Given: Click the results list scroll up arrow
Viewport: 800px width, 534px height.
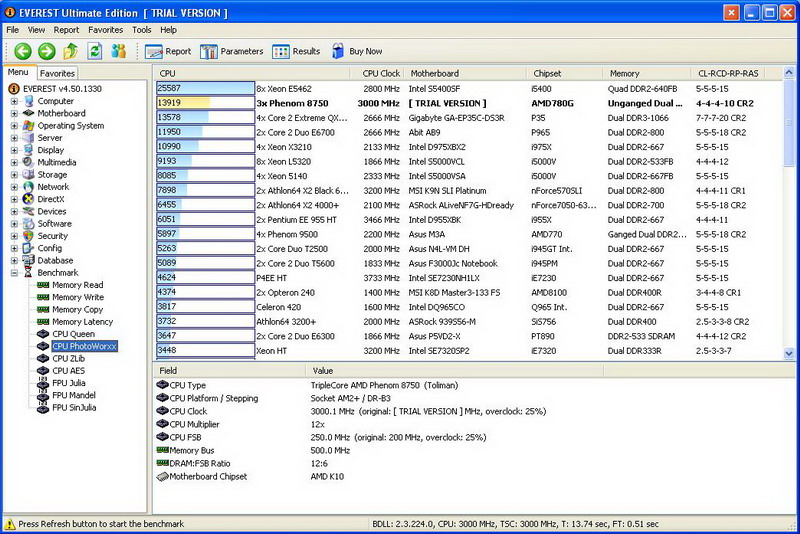Looking at the screenshot, I should 789,72.
